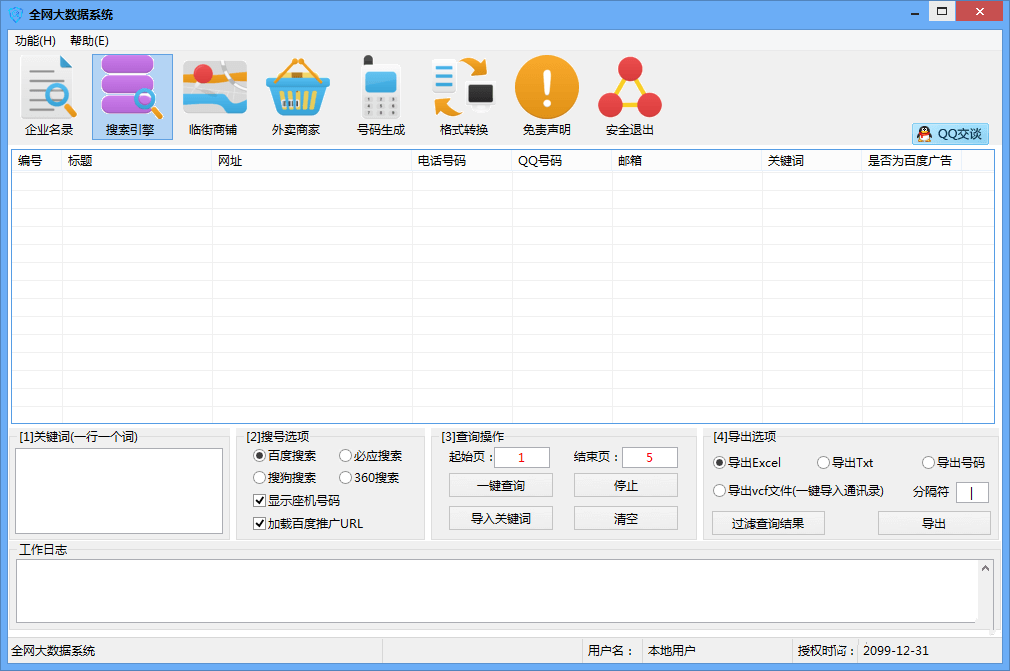The image size is (1010, 671).
Task: Click the 过滤查询结果 filter results button
Action: 768,524
